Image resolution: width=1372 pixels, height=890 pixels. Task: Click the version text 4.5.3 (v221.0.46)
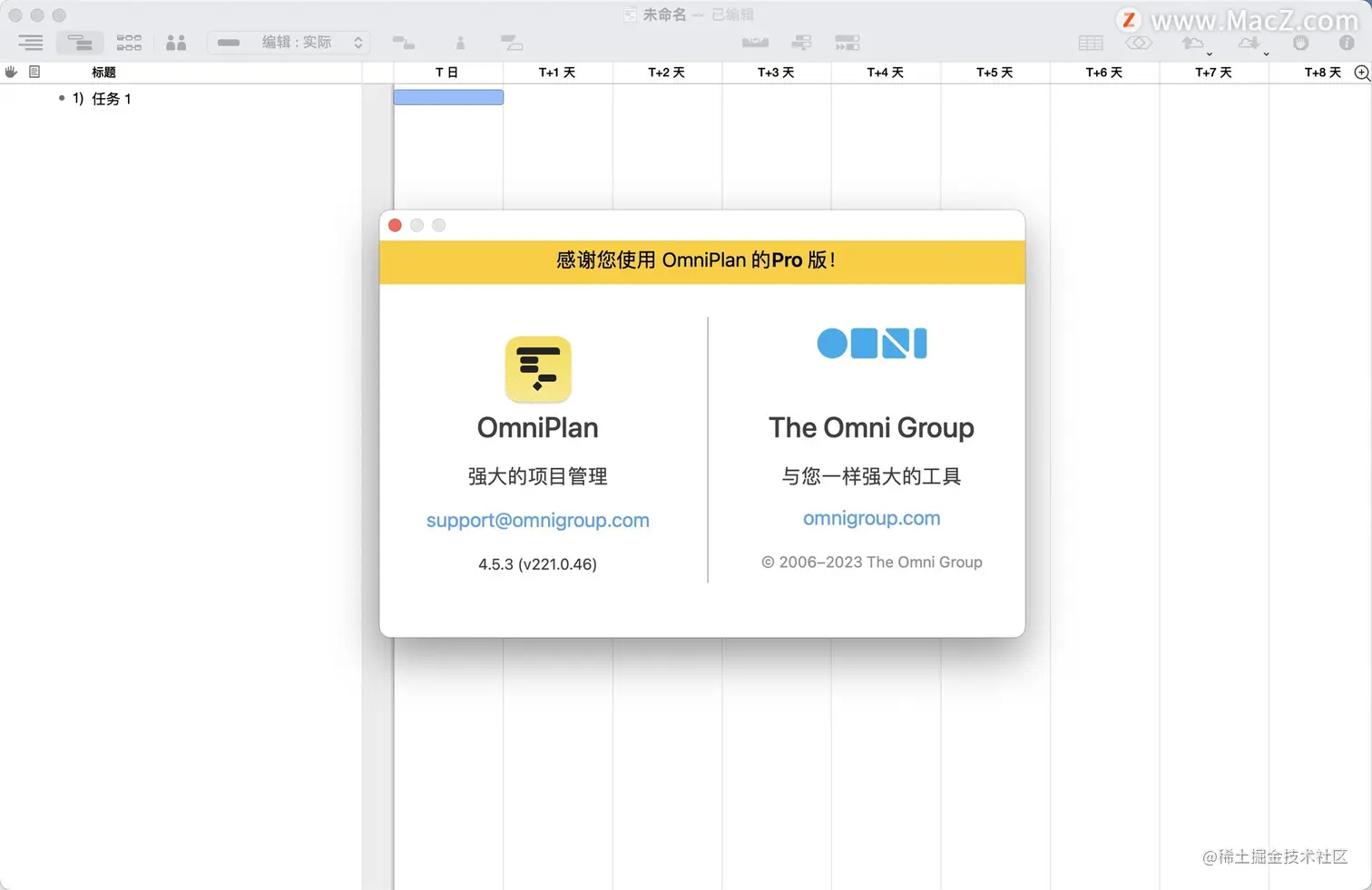(x=537, y=564)
